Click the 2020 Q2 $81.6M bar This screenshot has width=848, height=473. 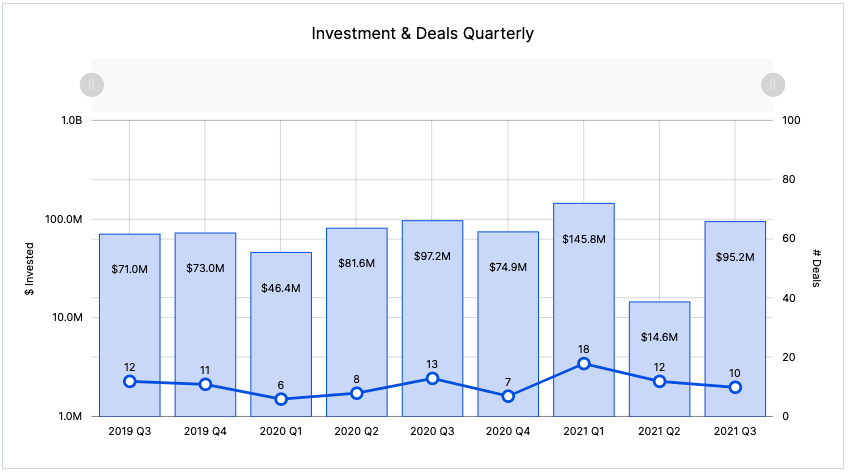click(357, 310)
